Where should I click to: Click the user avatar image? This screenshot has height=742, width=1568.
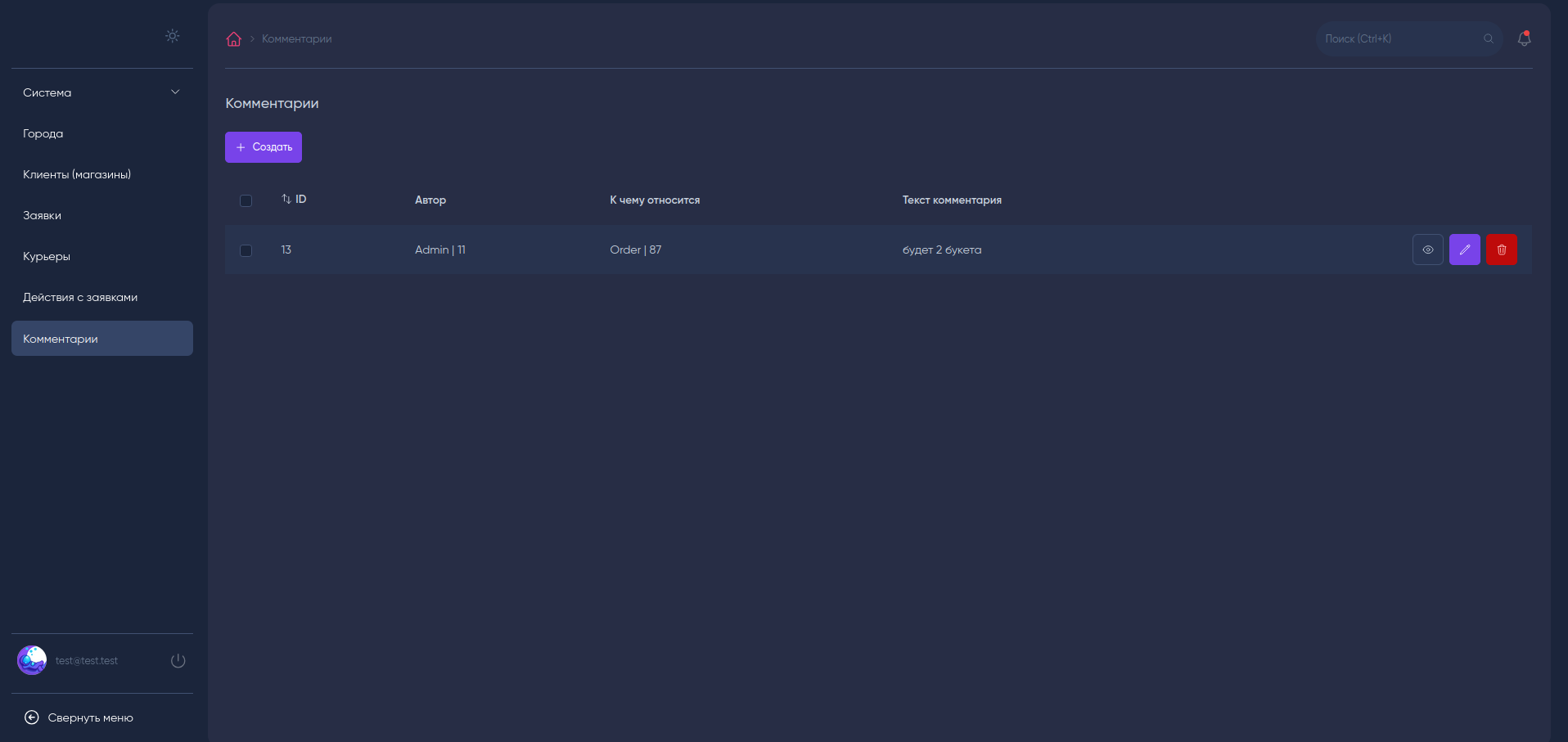click(x=32, y=660)
